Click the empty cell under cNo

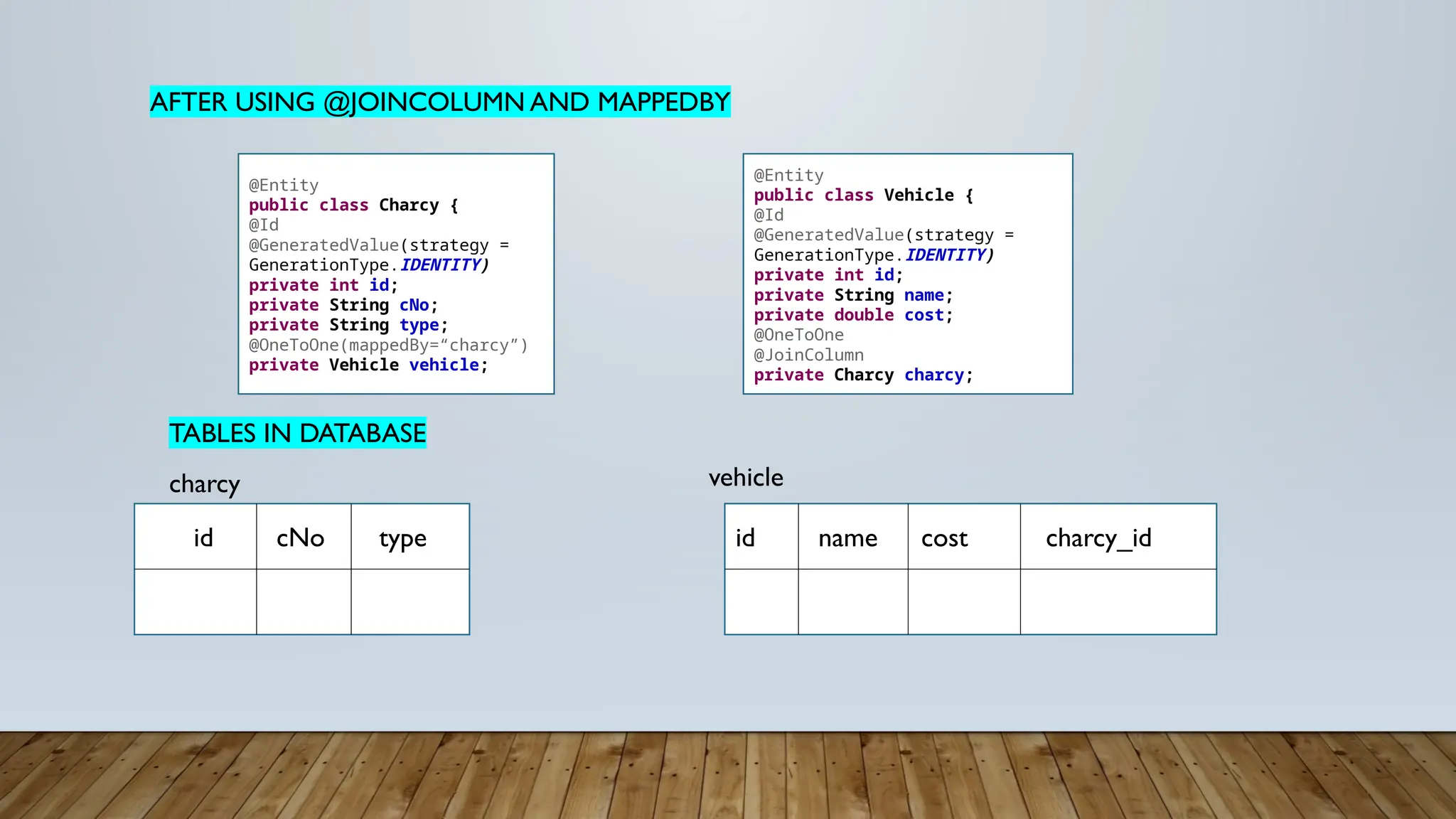click(303, 601)
